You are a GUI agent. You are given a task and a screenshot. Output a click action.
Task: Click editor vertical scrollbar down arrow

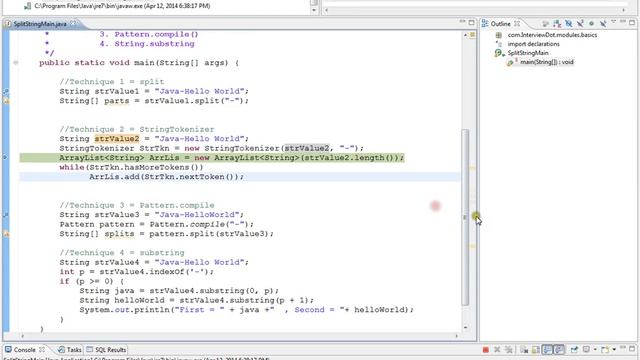coord(465,328)
